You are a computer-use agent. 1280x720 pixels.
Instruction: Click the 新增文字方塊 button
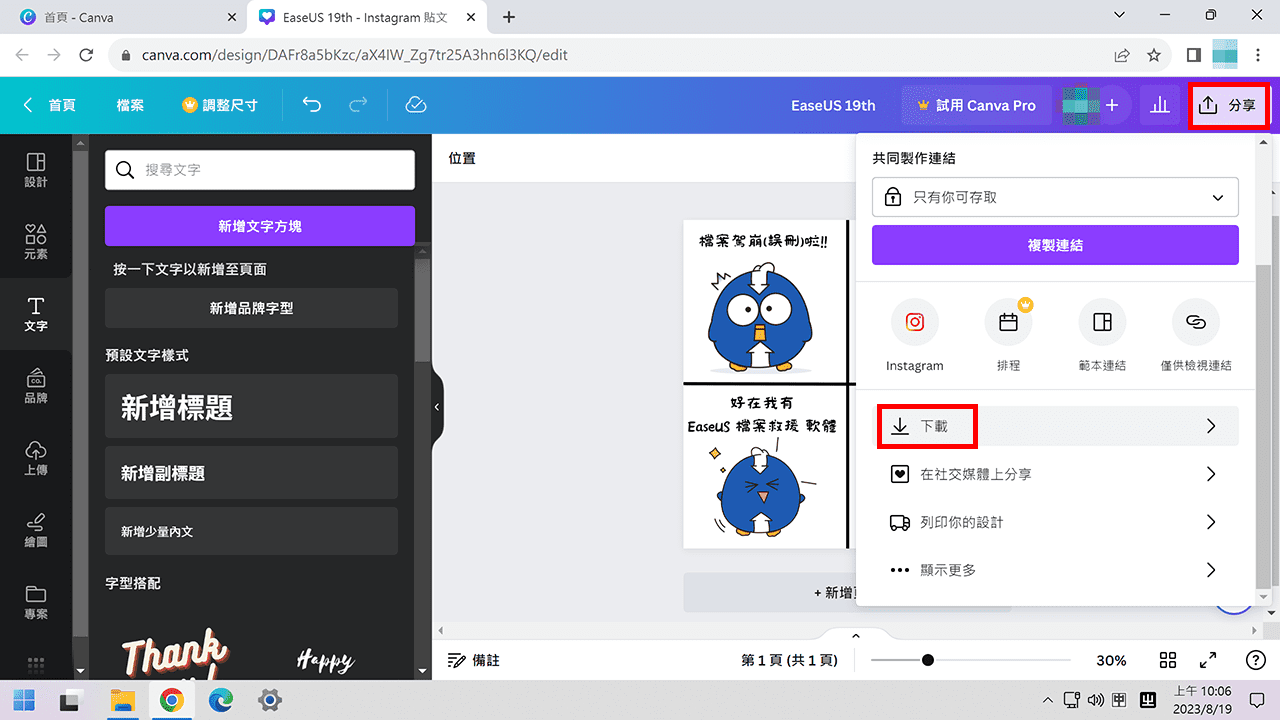click(259, 226)
